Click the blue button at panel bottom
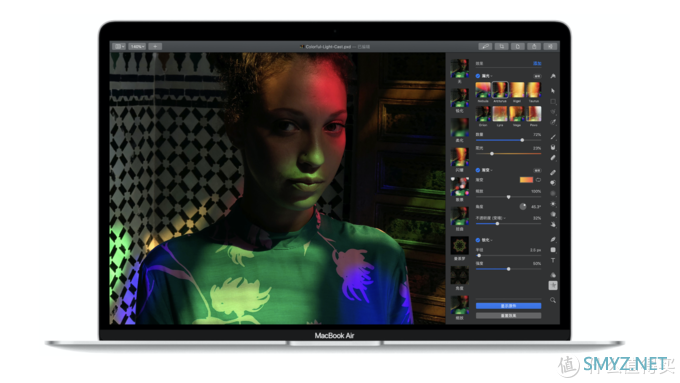This screenshot has height=383, width=680. pos(508,306)
